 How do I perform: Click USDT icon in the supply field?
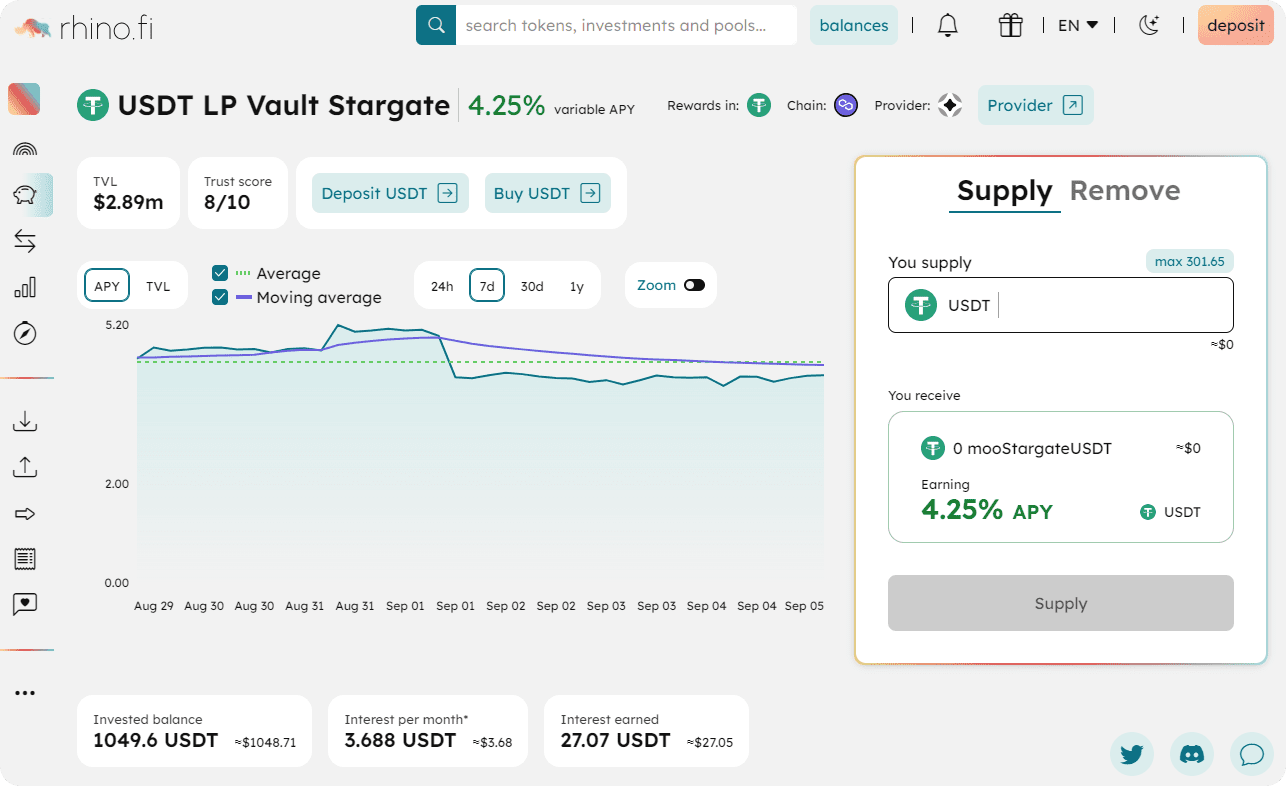coord(921,305)
